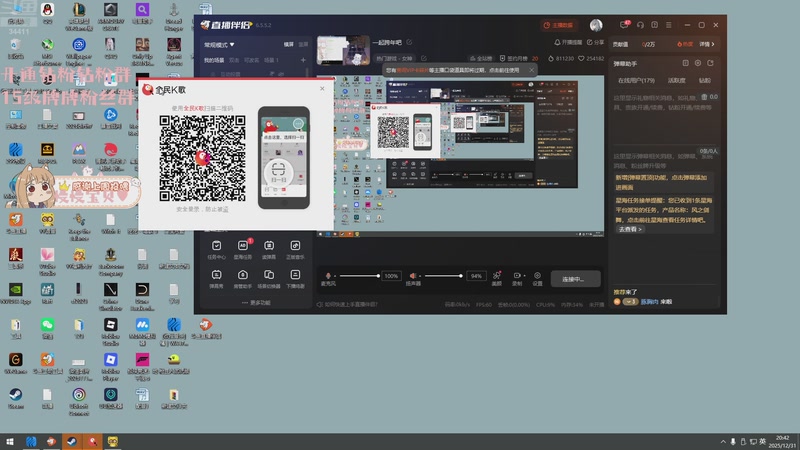The width and height of the screenshot is (800, 450).
Task: Show hidden tray icons chevron
Action: click(x=722, y=441)
